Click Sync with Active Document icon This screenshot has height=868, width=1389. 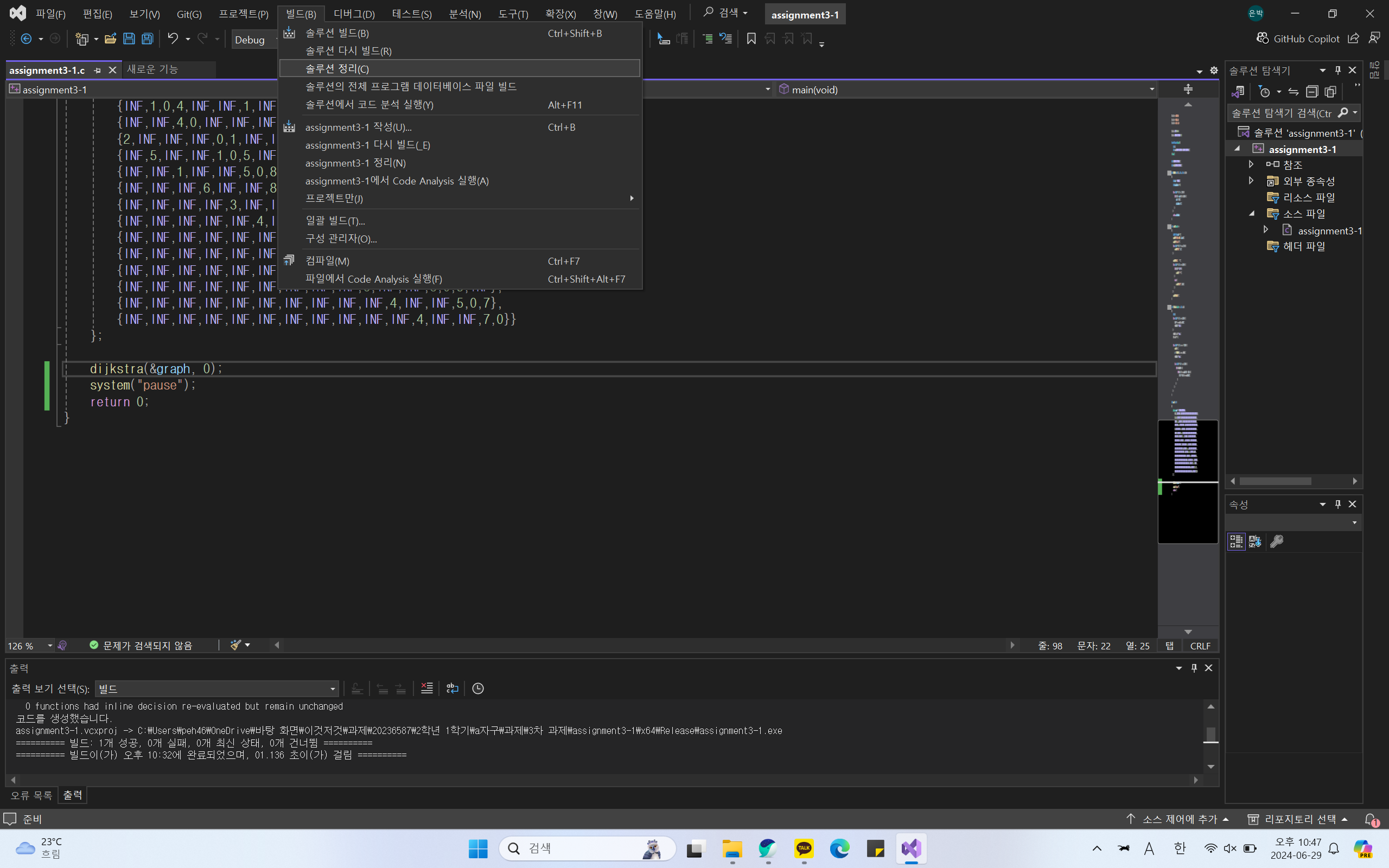pos(1293,91)
